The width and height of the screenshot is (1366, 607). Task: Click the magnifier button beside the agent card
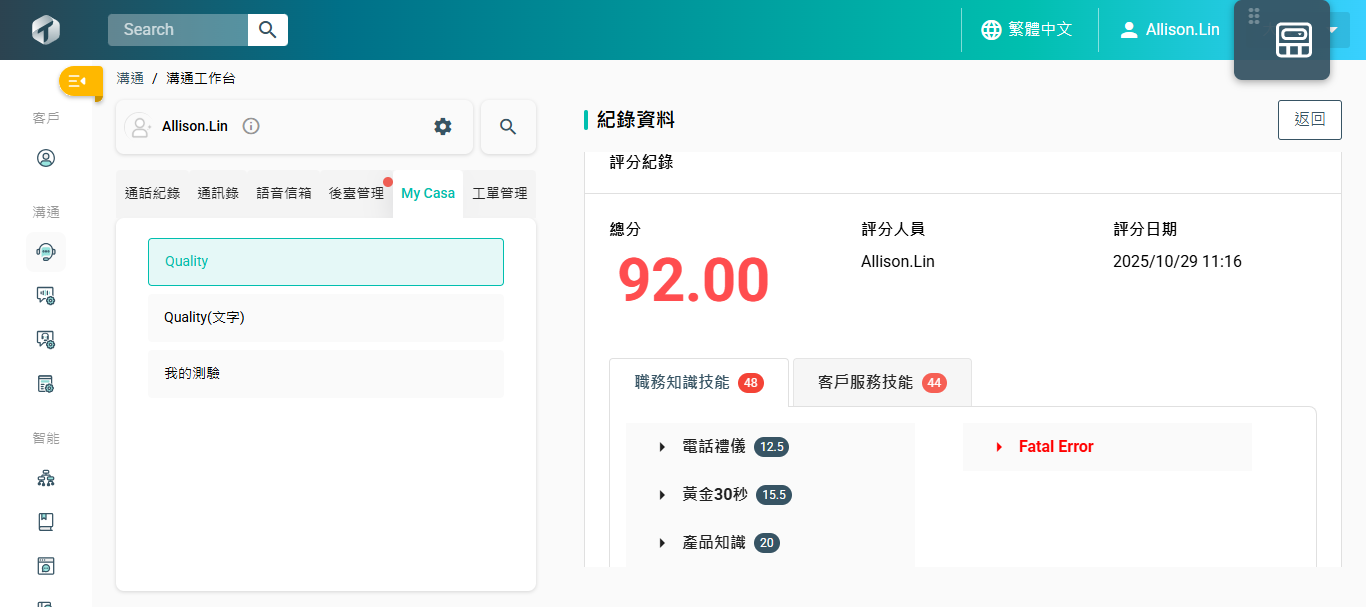pyautogui.click(x=508, y=127)
